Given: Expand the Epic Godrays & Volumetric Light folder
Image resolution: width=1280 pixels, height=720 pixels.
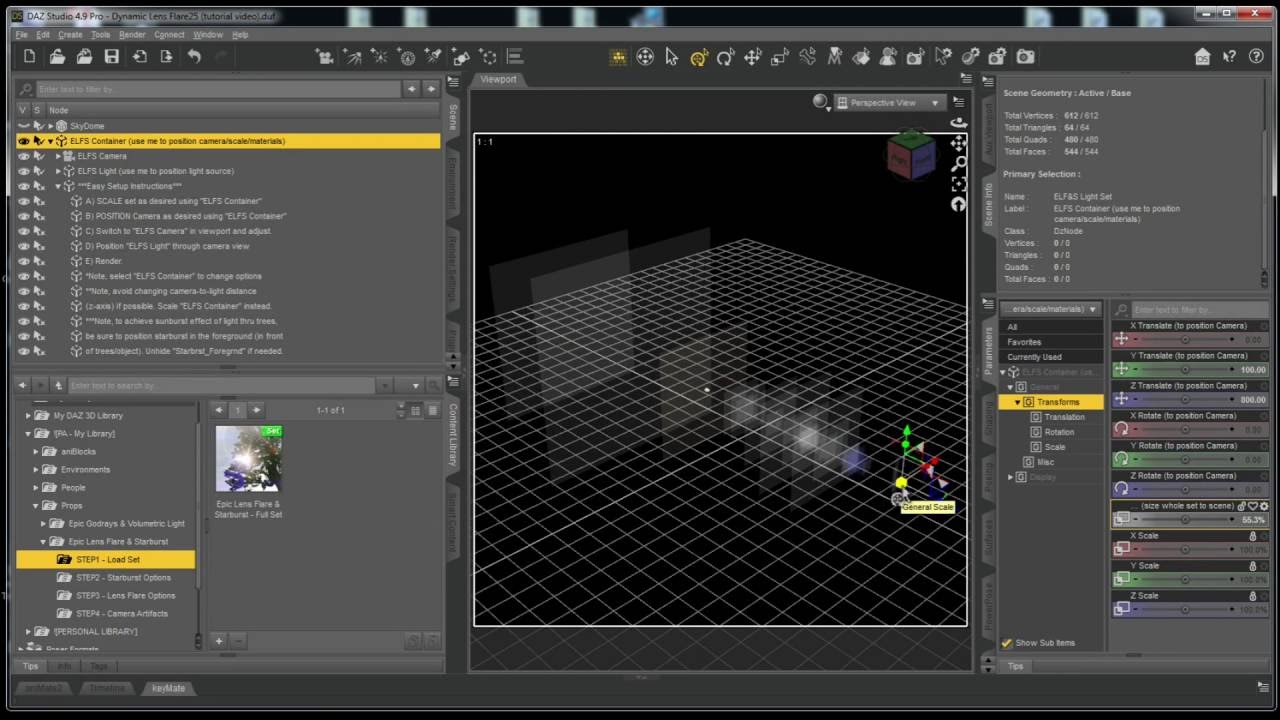Looking at the screenshot, I should (x=43, y=524).
